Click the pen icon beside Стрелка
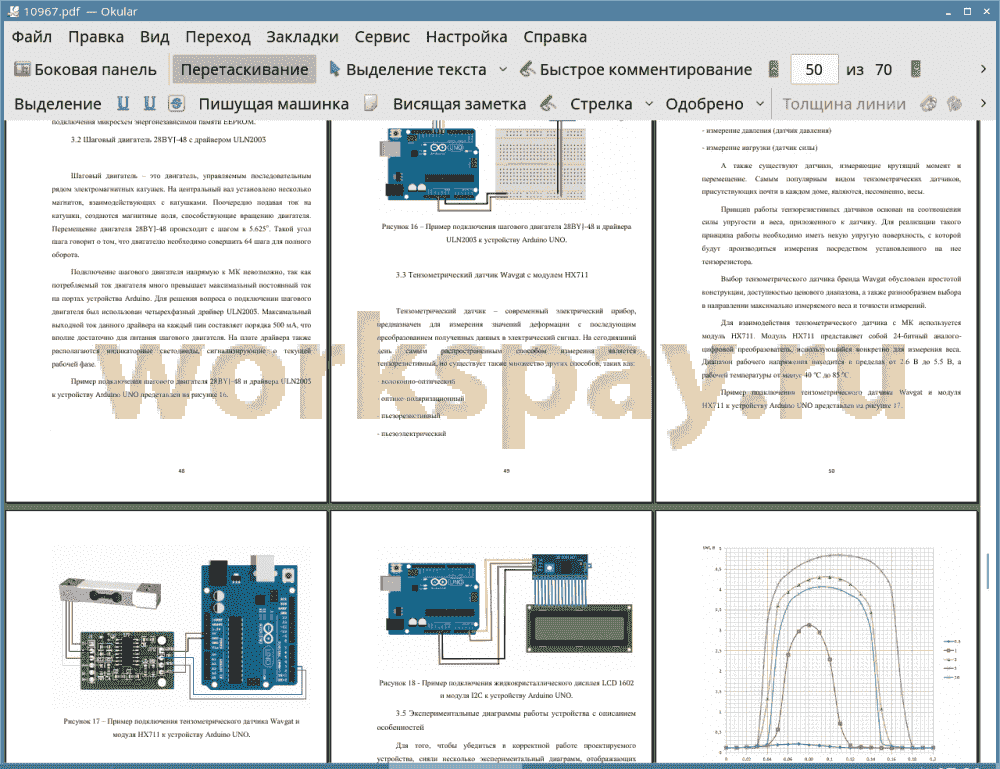Image resolution: width=1000 pixels, height=769 pixels. click(548, 103)
